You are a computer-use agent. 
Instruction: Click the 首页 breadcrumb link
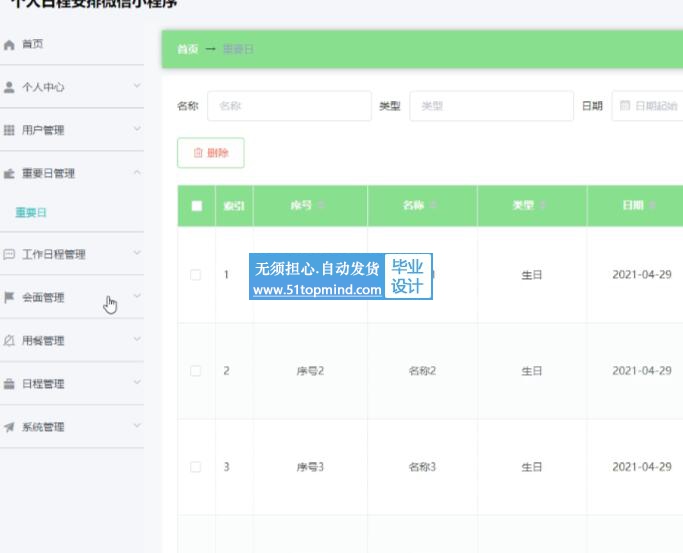point(187,49)
